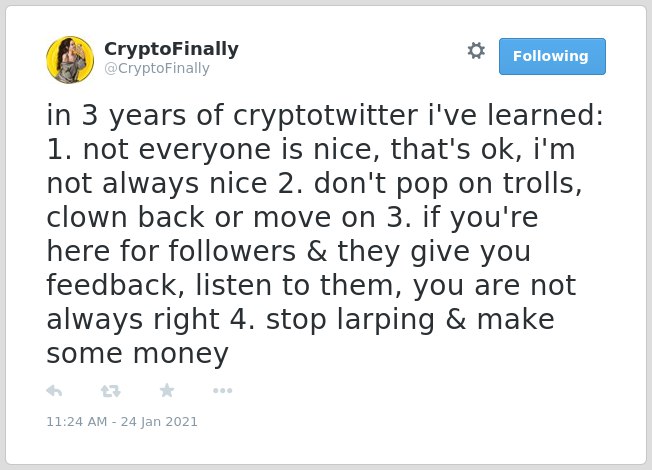Image resolution: width=652 pixels, height=470 pixels.
Task: Open the more options ellipsis icon
Action: coord(222,391)
